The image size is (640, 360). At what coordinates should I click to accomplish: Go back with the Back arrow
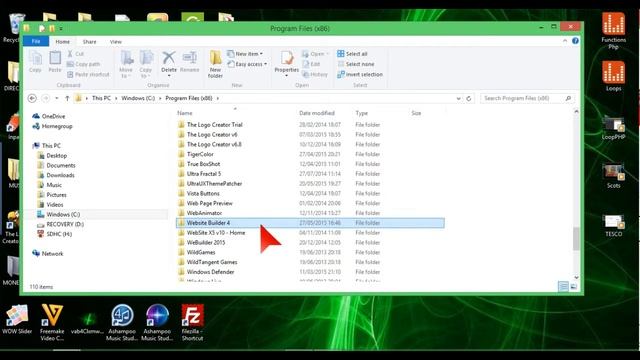32,98
